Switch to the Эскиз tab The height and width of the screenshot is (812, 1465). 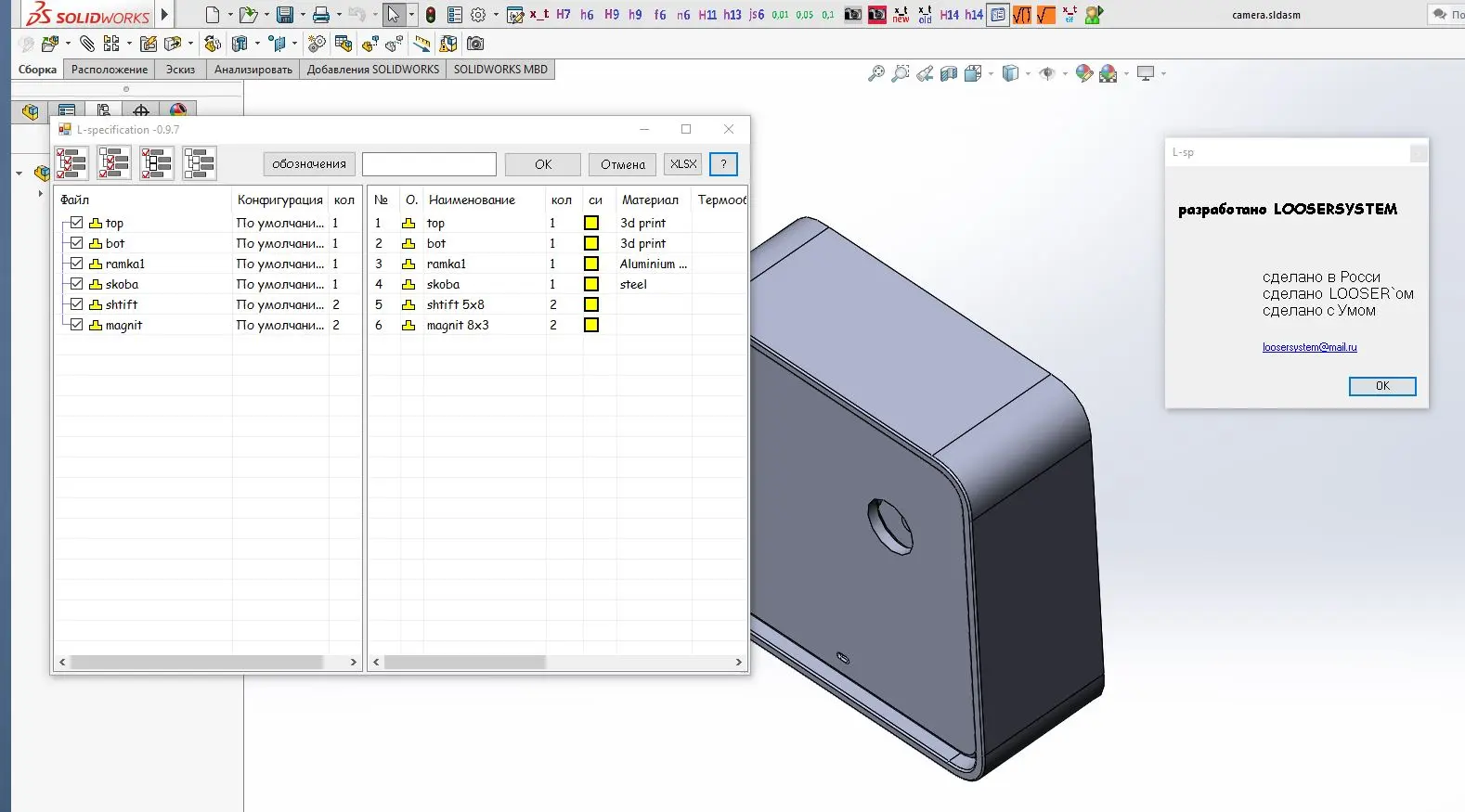click(180, 70)
